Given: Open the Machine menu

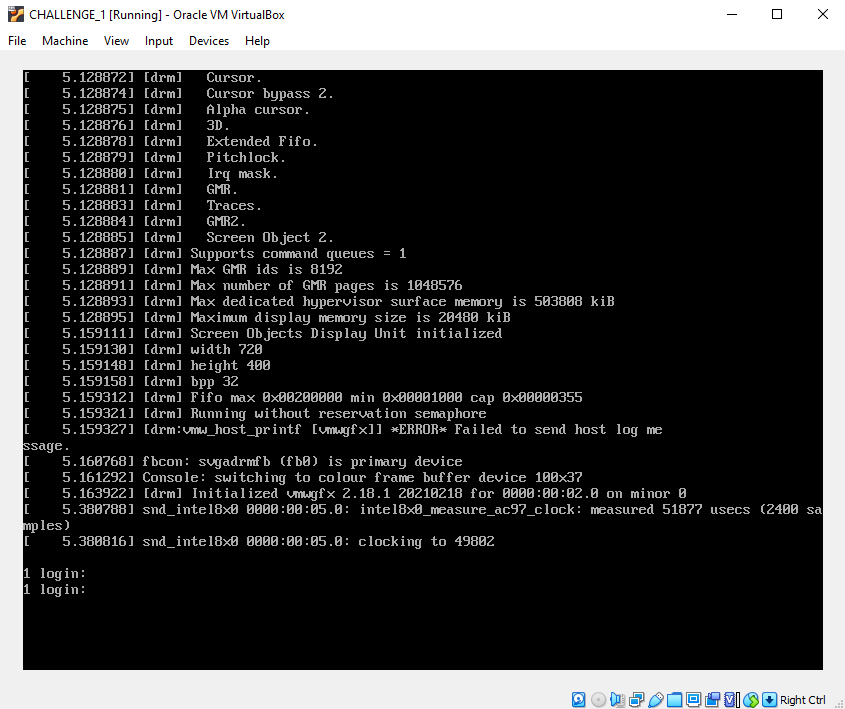Looking at the screenshot, I should click(65, 41).
